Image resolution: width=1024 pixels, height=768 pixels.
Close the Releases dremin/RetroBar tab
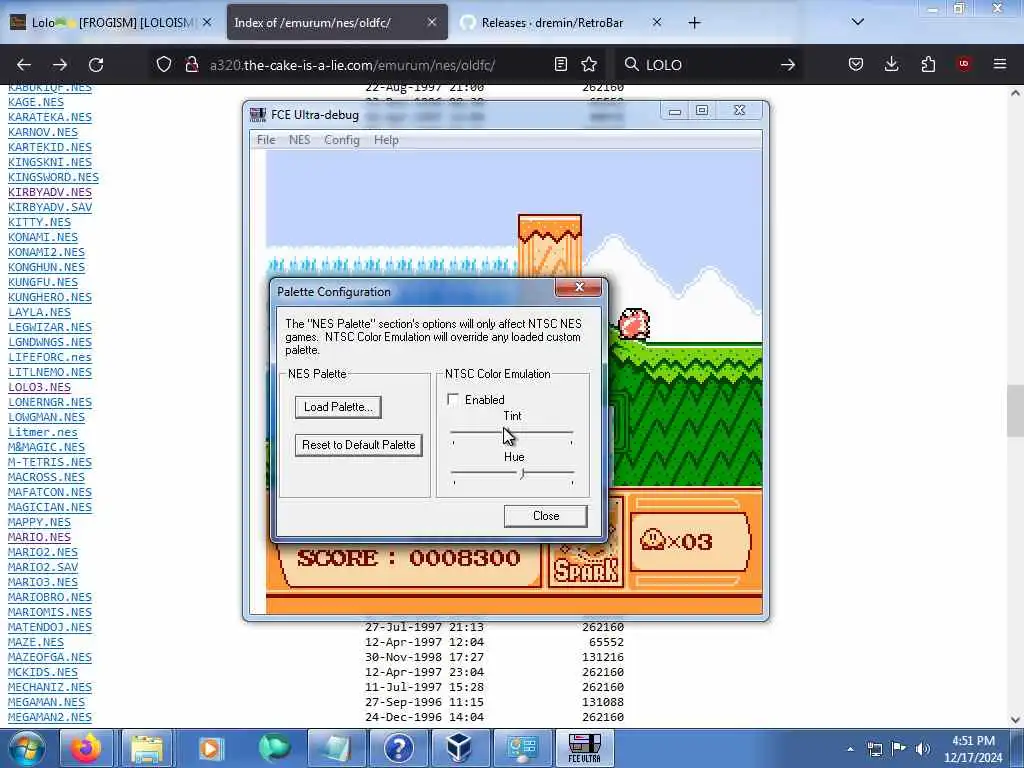point(657,22)
